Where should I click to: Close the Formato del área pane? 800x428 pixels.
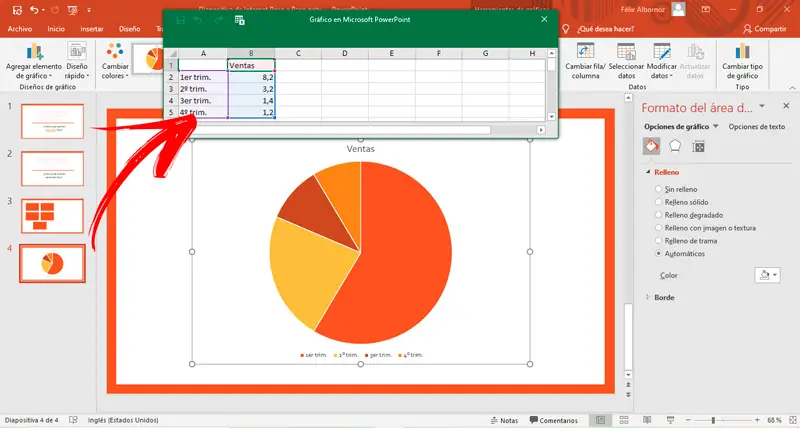[786, 106]
